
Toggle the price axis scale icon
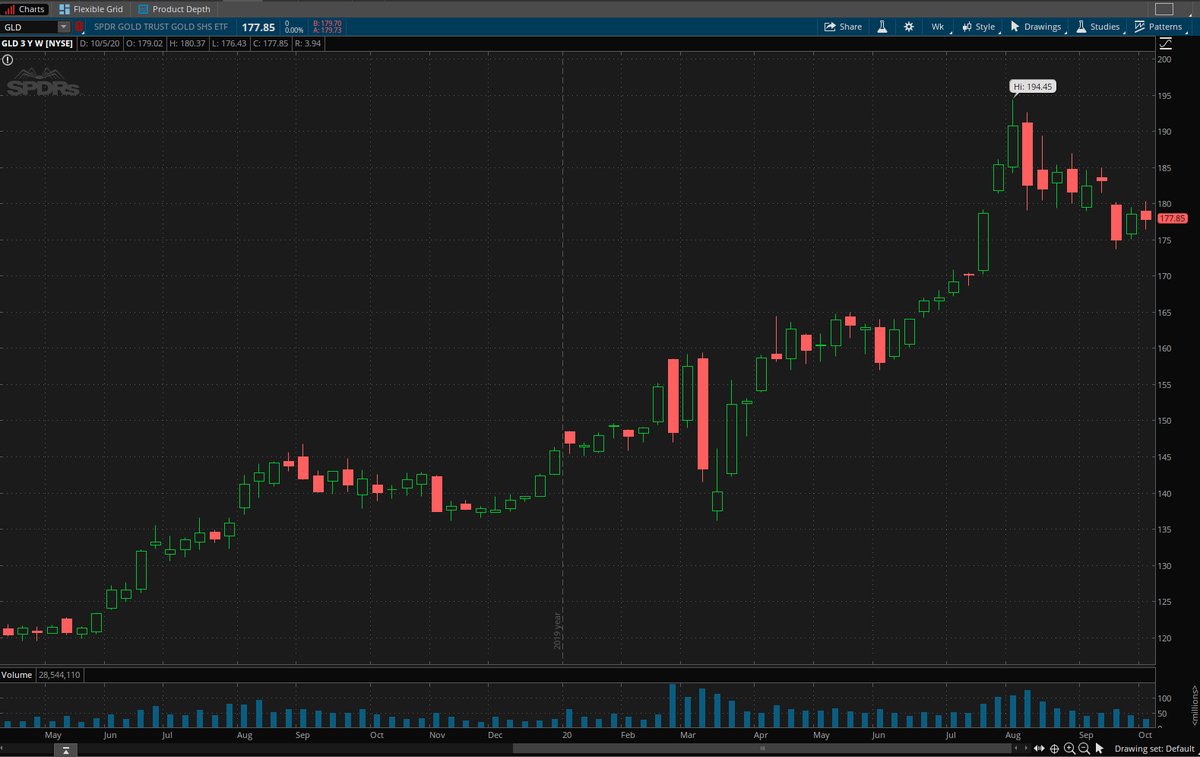pos(1165,44)
